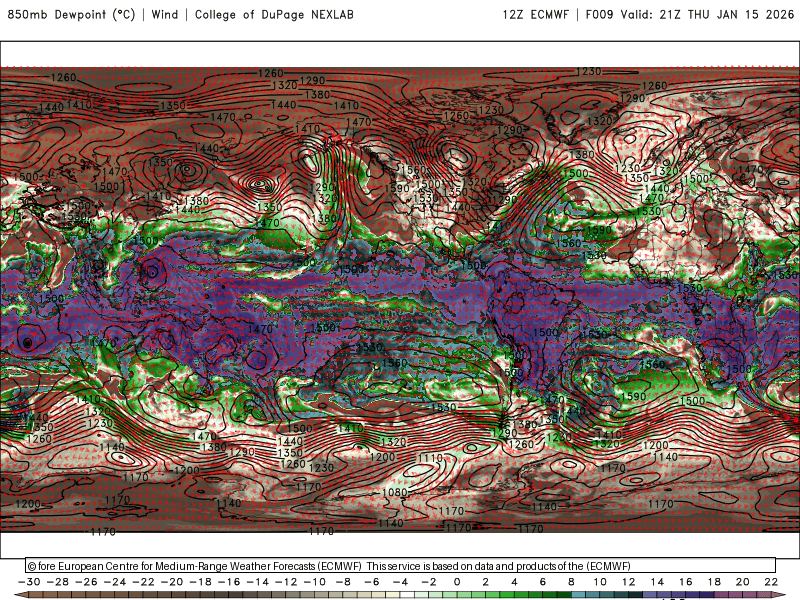Click the -18 value on the legend
The image size is (800, 600).
point(201,582)
